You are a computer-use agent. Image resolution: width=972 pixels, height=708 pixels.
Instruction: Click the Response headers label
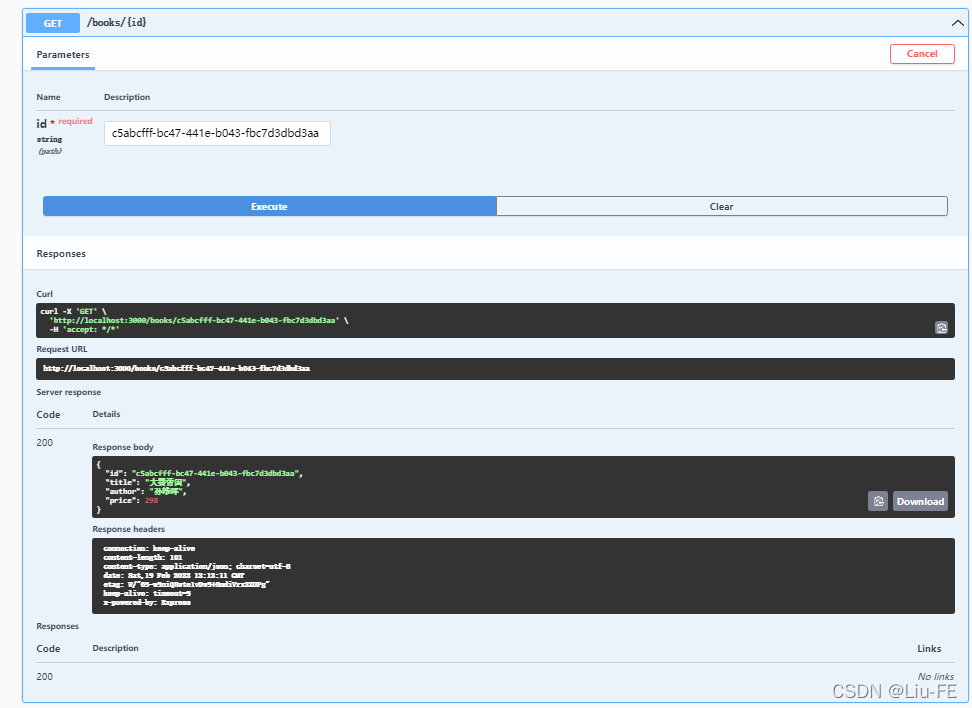tap(128, 529)
